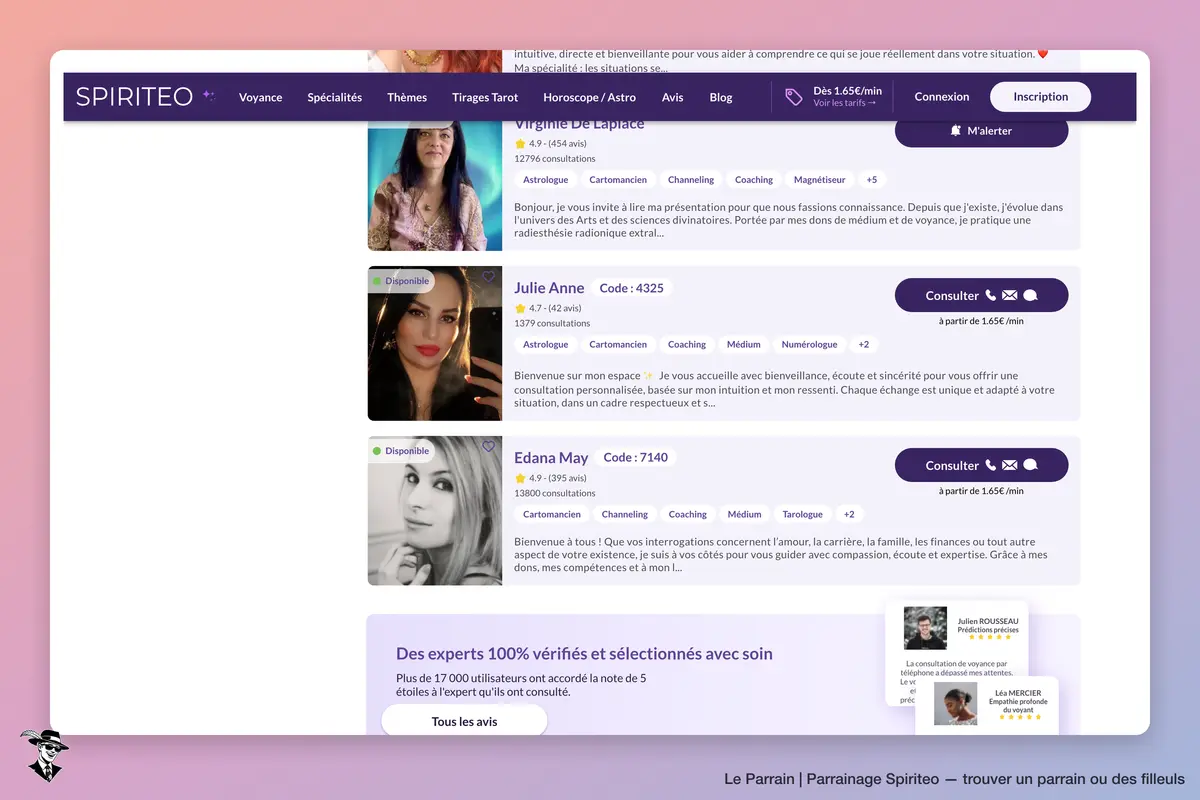
Task: Click '1379 consultations' text
Action: (x=552, y=323)
